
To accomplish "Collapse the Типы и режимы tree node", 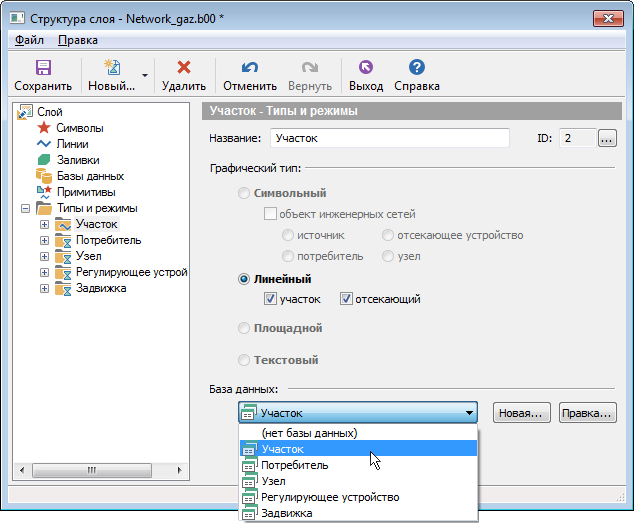I will (24, 209).
